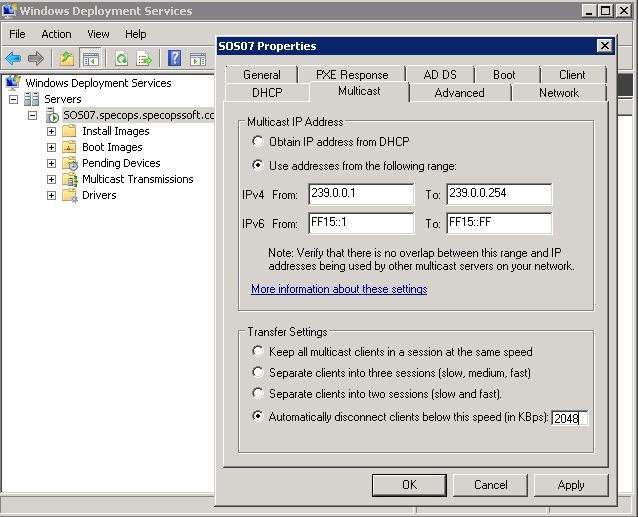Click the OK button

coord(409,485)
